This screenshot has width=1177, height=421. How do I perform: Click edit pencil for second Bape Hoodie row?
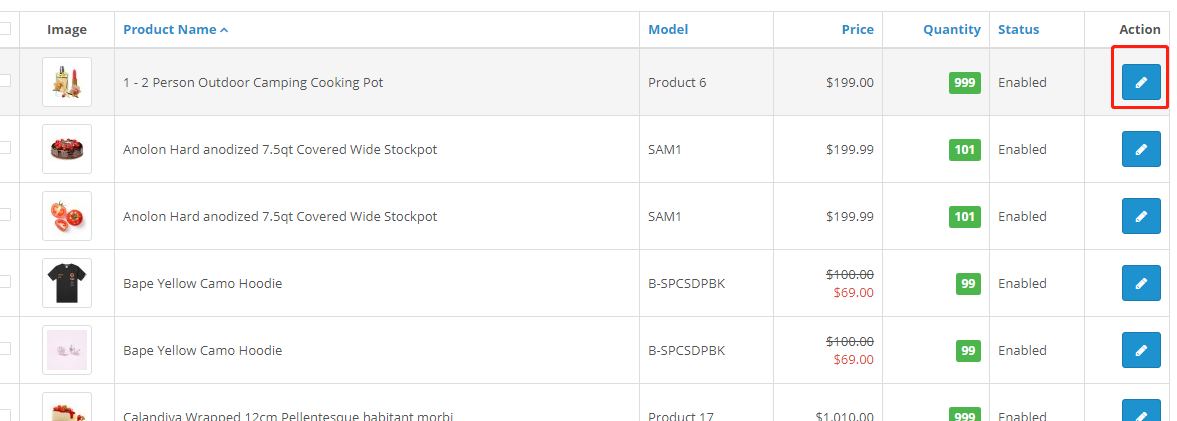click(1141, 350)
